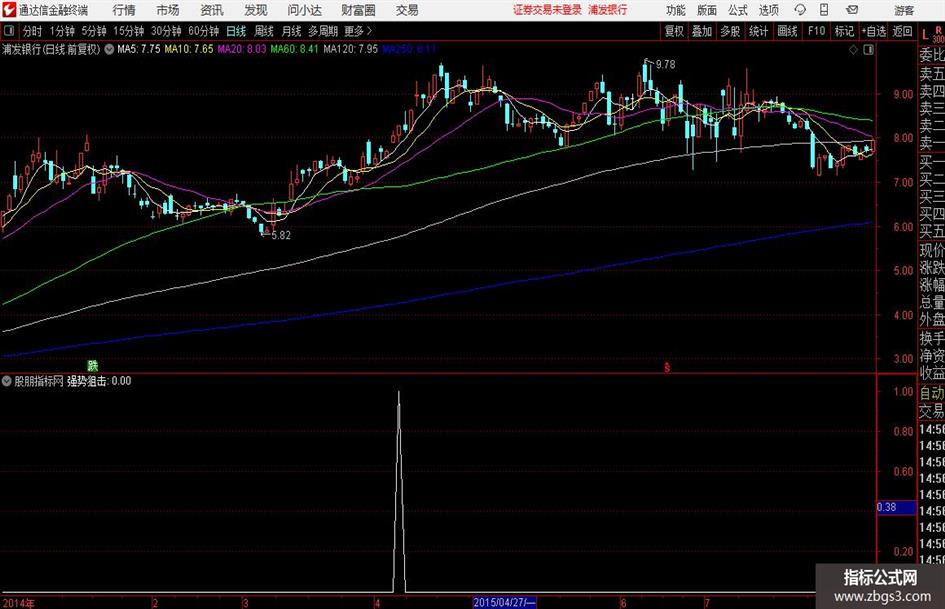Click the 通达信 red logo icon
The image size is (945, 609).
(x=9, y=10)
